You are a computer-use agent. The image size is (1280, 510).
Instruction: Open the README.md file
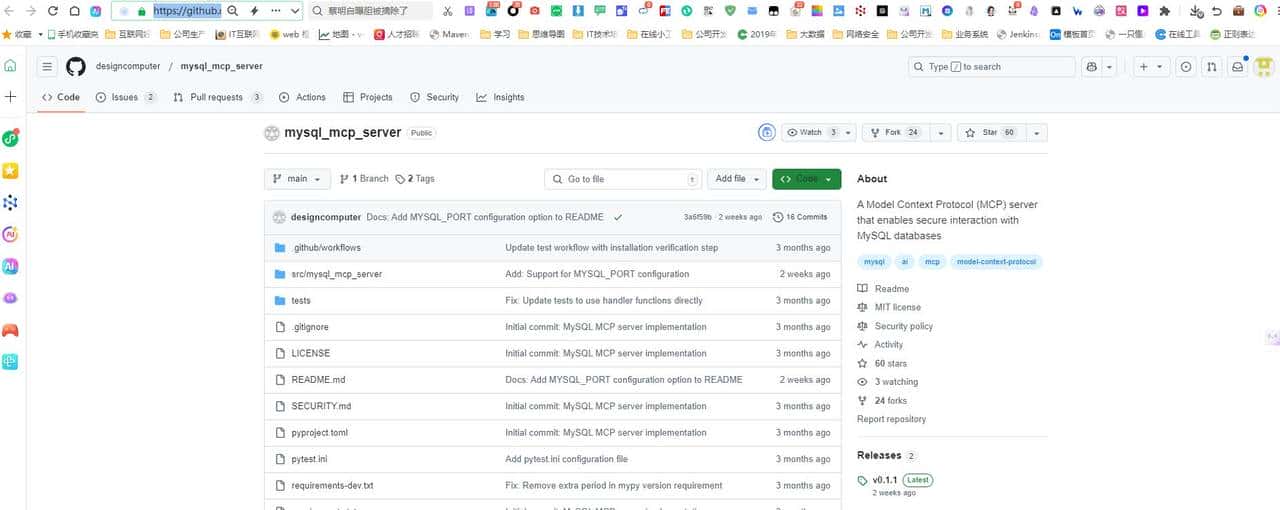click(318, 380)
